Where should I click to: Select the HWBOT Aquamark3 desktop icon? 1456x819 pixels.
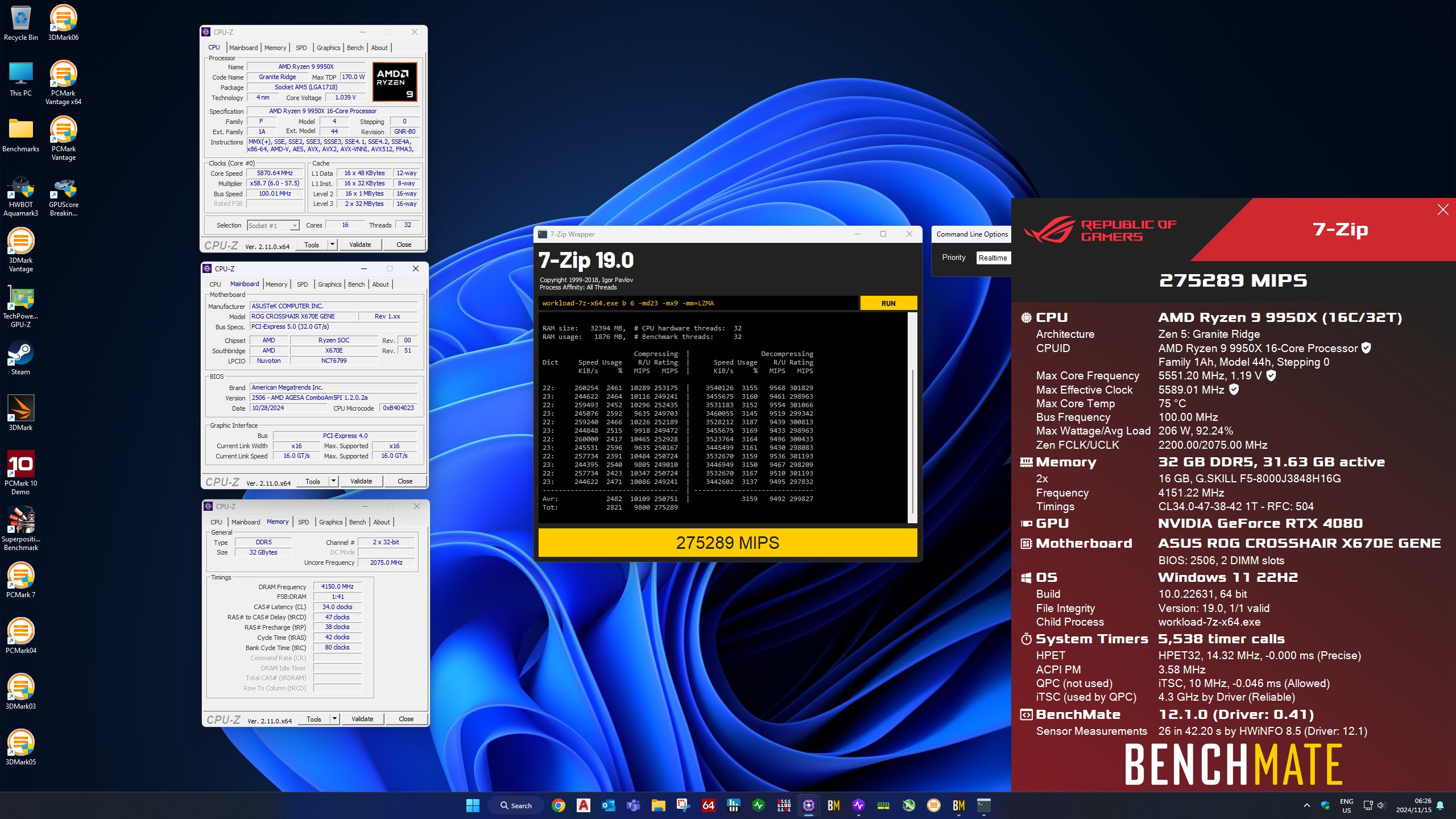[21, 197]
